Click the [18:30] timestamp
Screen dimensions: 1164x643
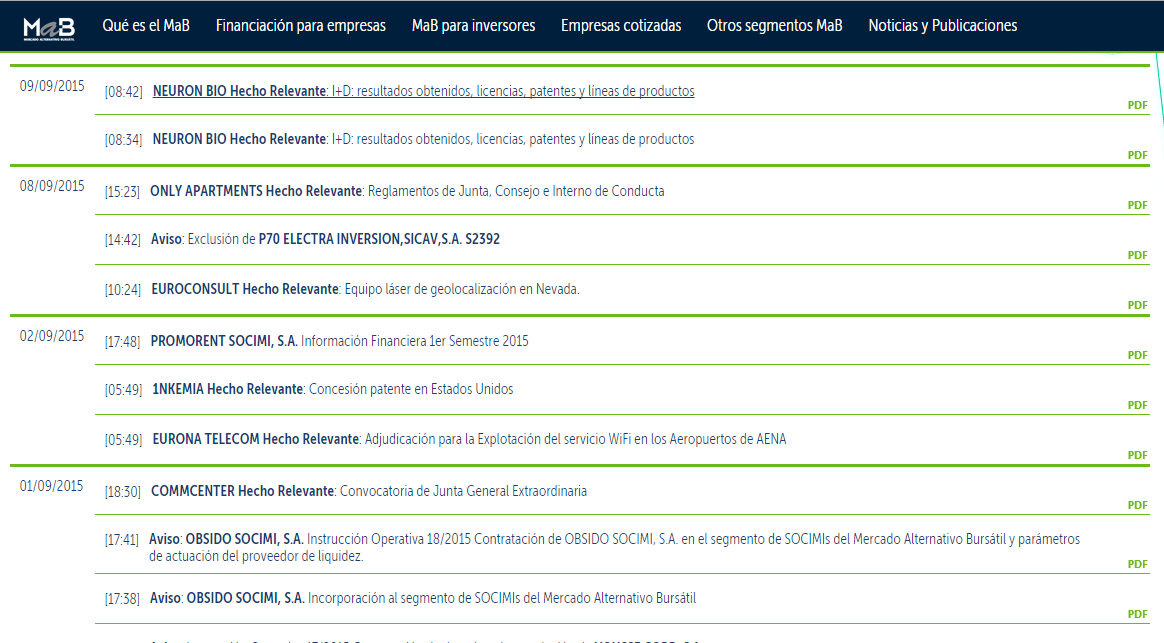coord(122,492)
